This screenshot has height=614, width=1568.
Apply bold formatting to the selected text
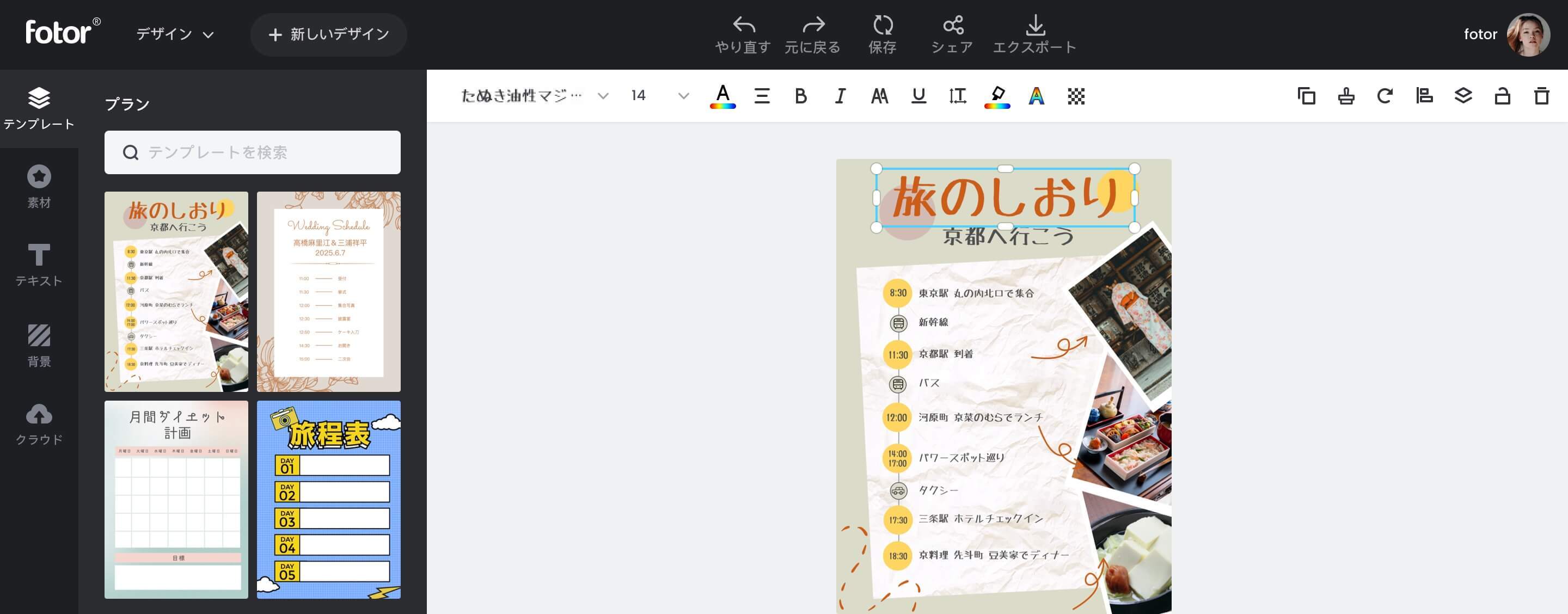800,96
